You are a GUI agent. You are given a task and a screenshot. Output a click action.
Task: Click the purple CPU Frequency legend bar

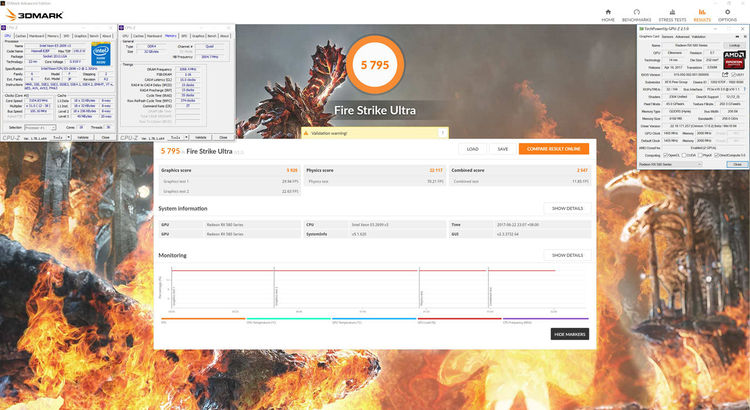546,319
